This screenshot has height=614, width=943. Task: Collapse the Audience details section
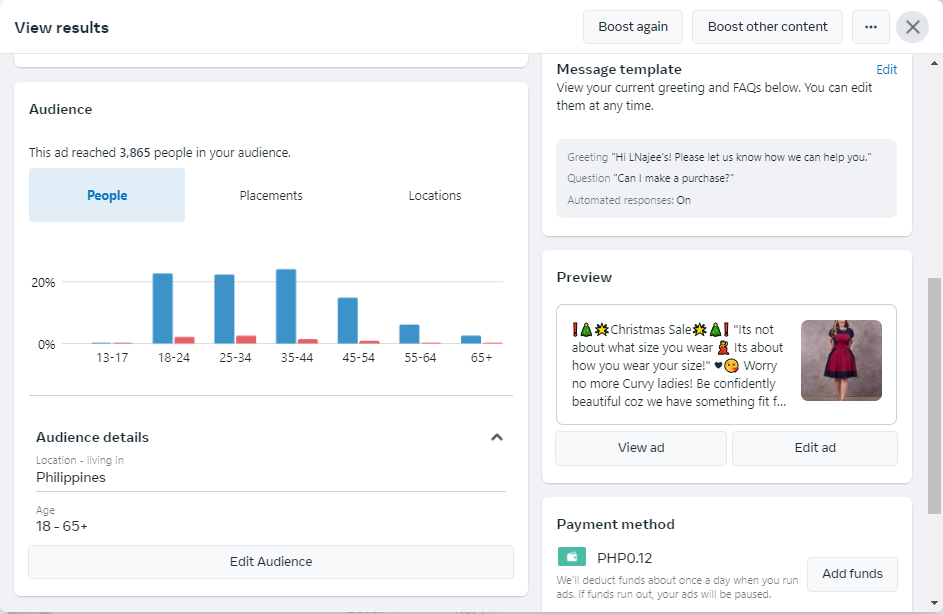[x=497, y=437]
